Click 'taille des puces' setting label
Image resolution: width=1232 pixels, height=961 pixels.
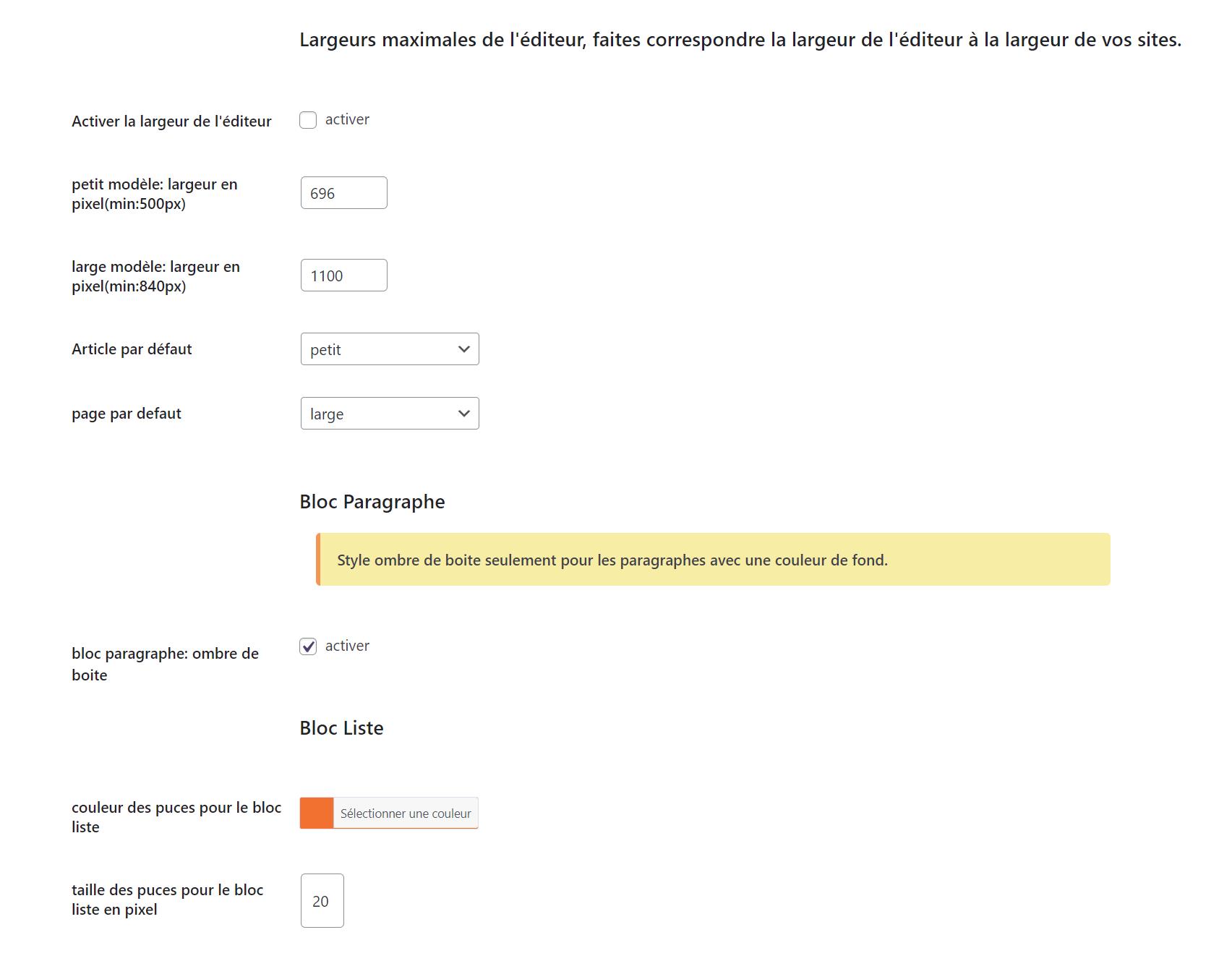(167, 900)
